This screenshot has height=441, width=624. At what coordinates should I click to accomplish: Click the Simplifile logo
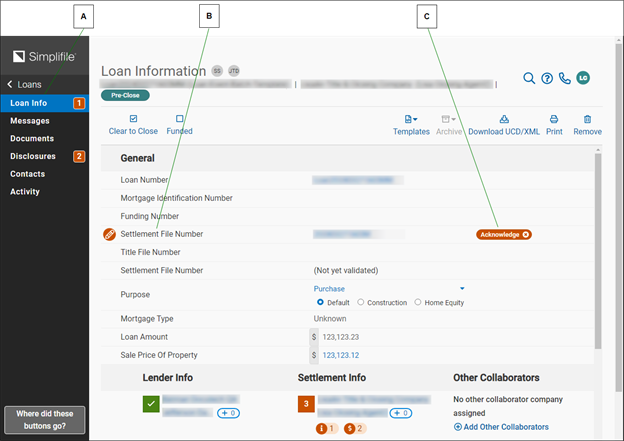click(x=44, y=57)
